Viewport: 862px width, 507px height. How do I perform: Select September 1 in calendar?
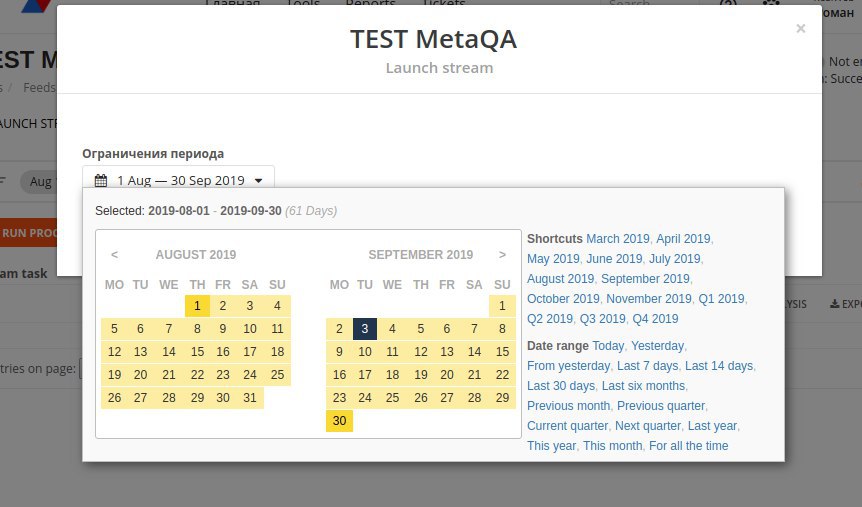point(502,306)
